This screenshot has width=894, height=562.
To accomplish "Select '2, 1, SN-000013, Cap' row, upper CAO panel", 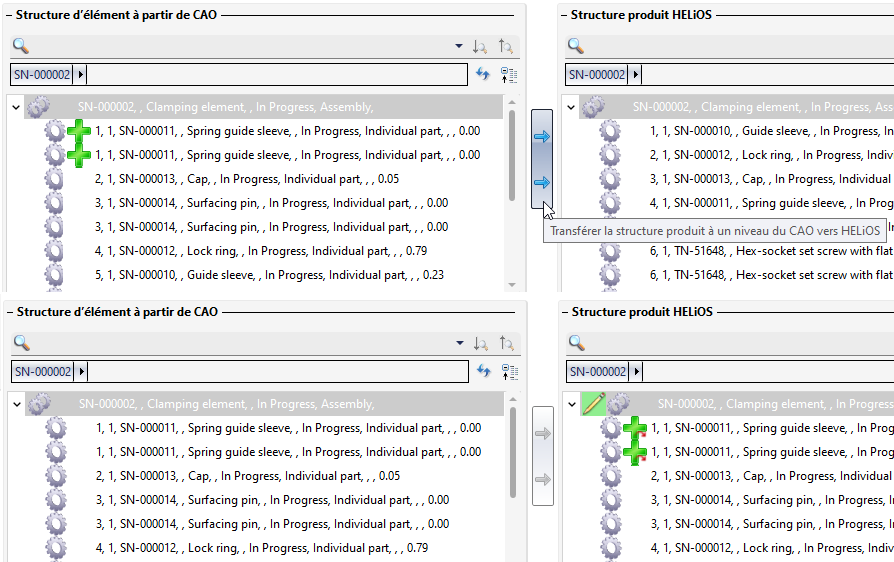I will pyautogui.click(x=247, y=179).
